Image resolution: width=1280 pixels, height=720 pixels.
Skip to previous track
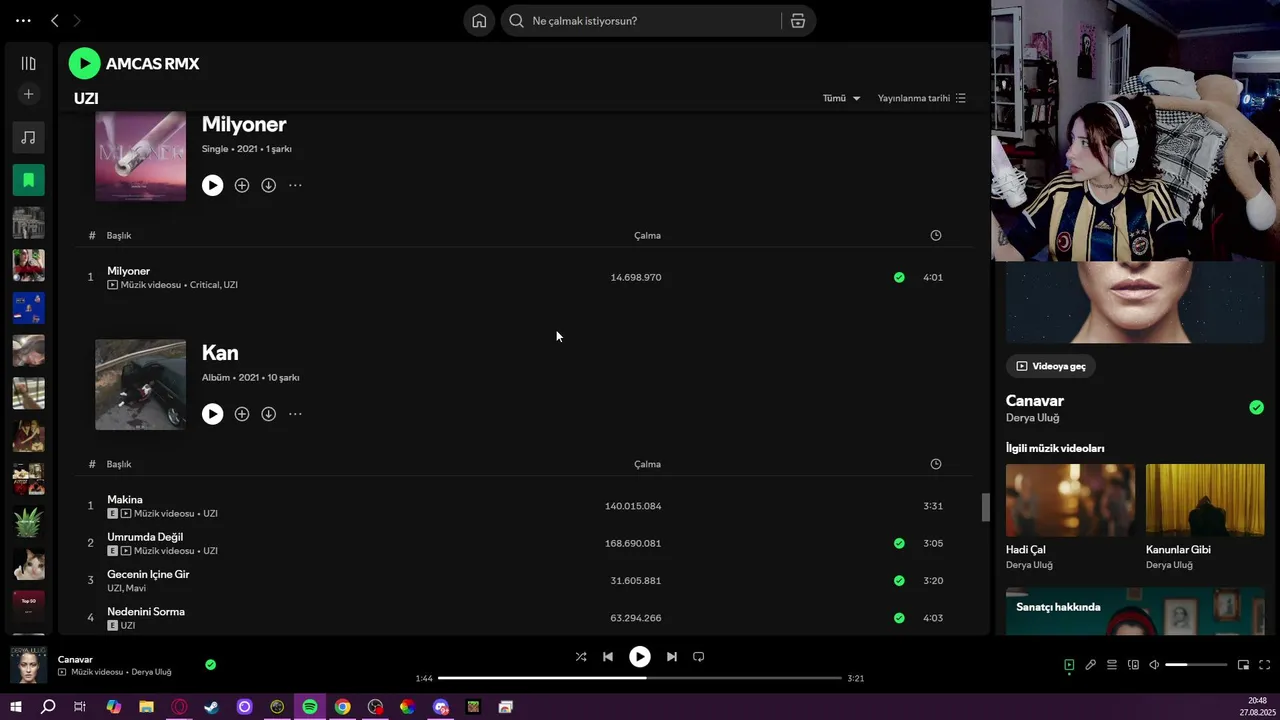coord(608,657)
